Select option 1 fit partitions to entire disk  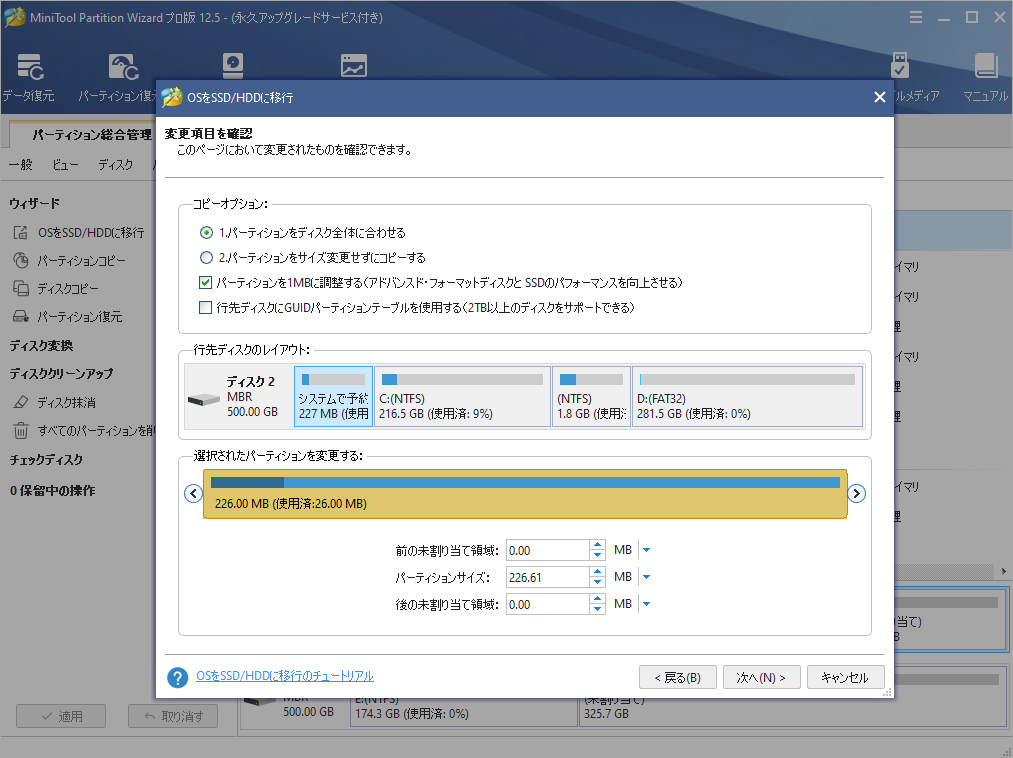(206, 233)
